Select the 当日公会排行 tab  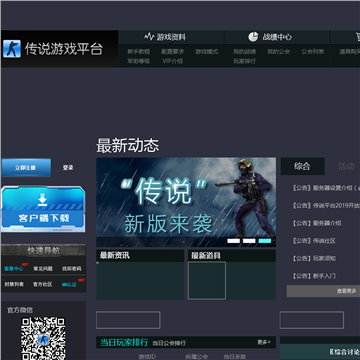pyautogui.click(x=169, y=343)
